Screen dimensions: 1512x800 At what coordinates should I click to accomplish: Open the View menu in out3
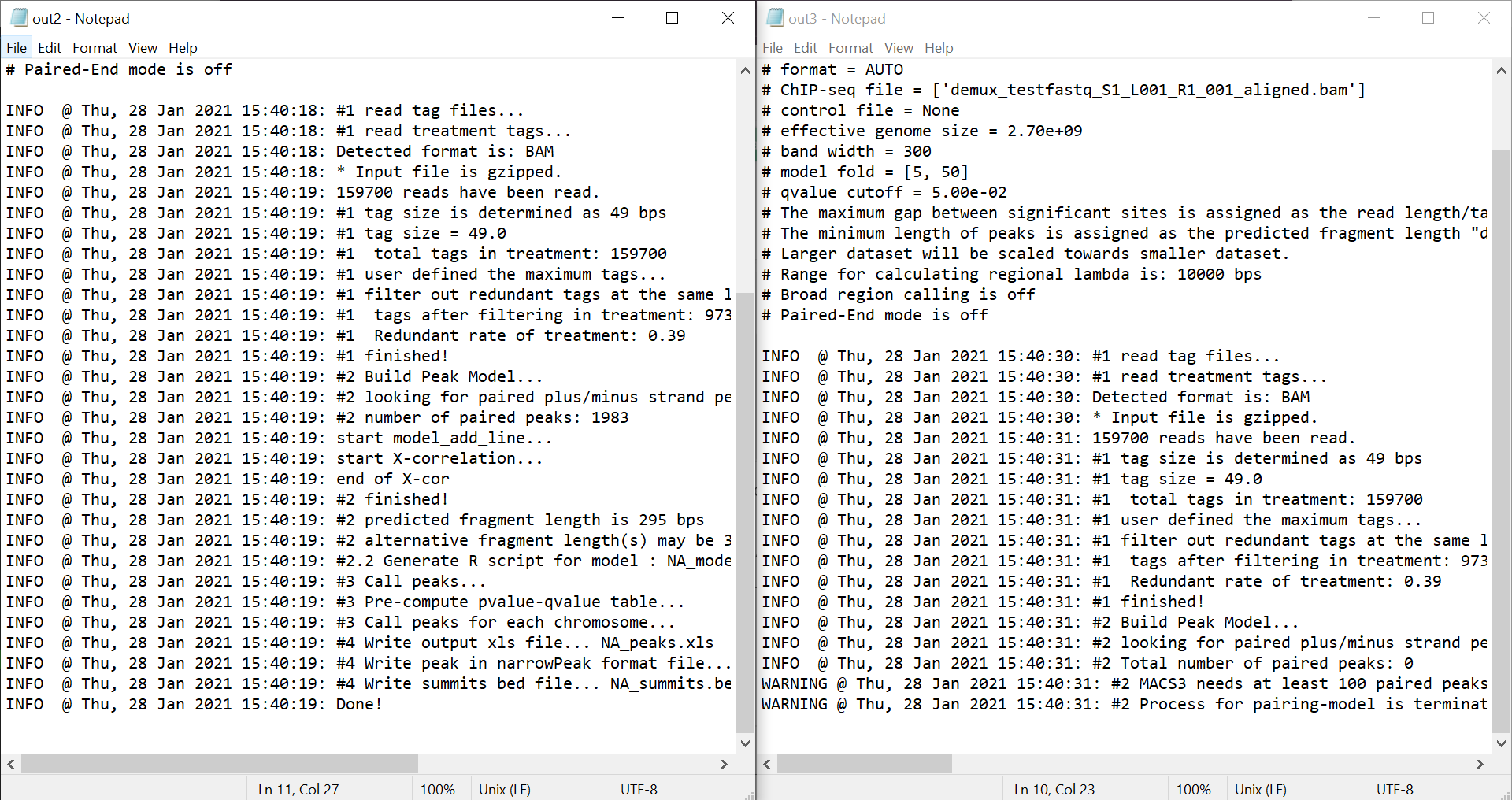pos(897,48)
